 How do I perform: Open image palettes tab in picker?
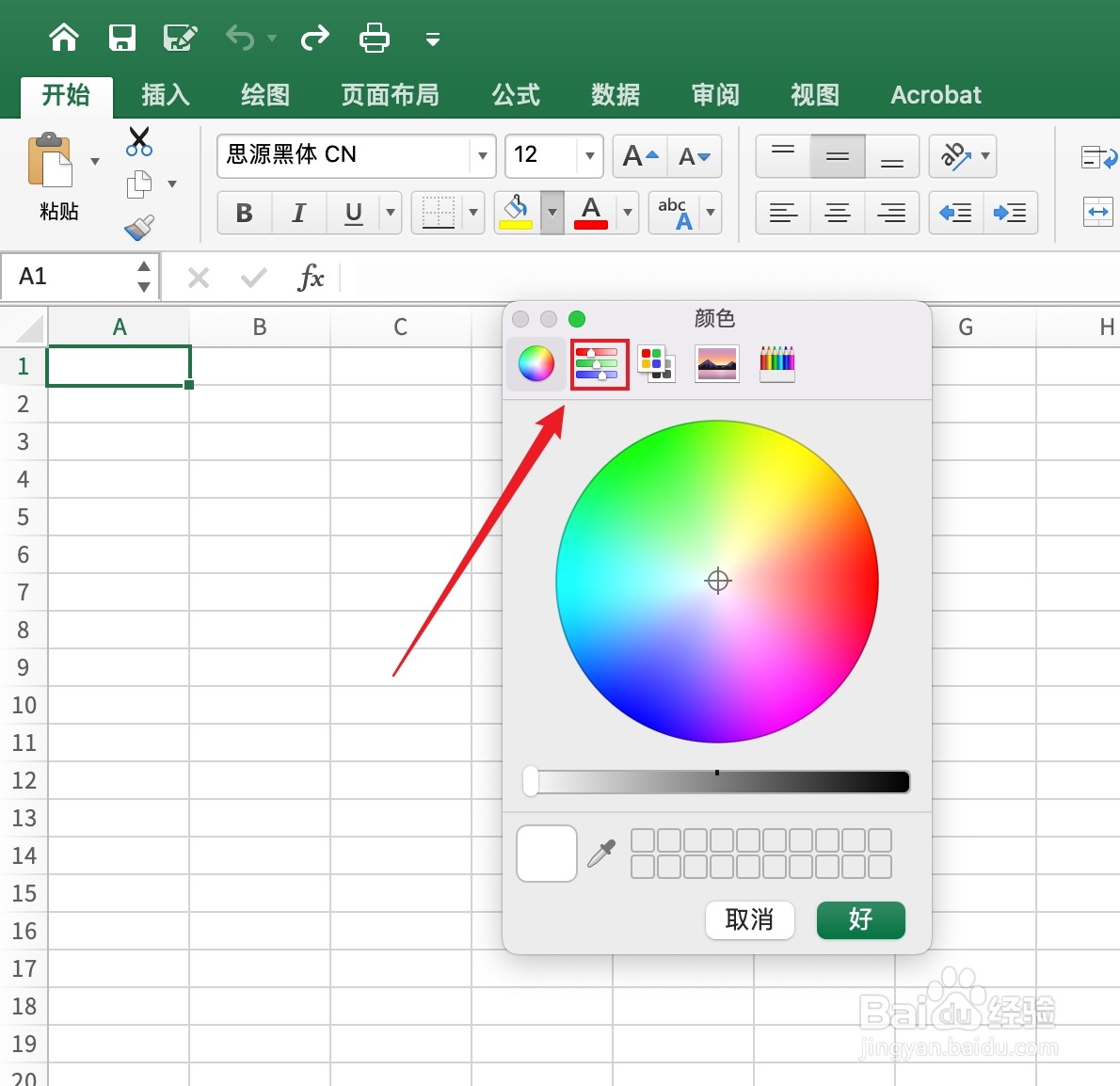(716, 364)
